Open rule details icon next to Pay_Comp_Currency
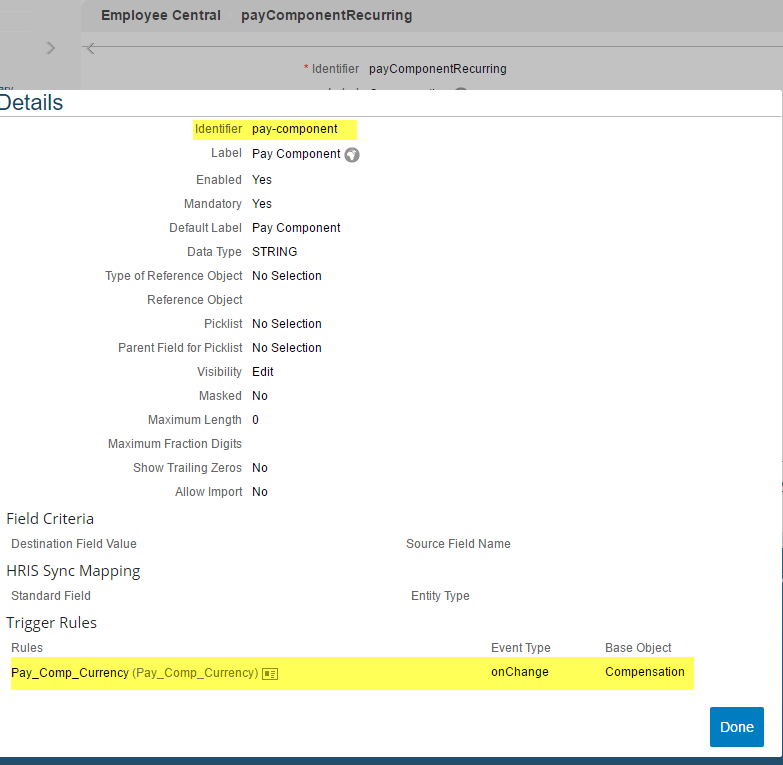This screenshot has height=765, width=783. point(270,674)
